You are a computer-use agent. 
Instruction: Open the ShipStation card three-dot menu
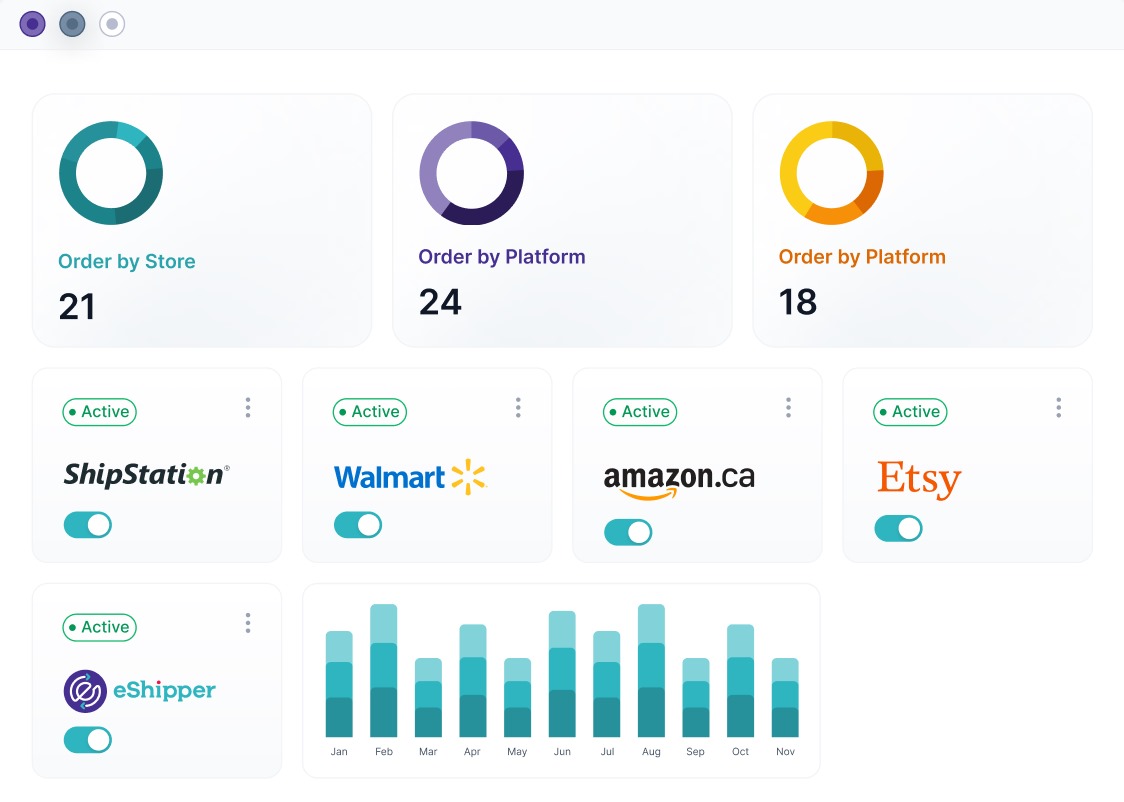click(x=248, y=408)
